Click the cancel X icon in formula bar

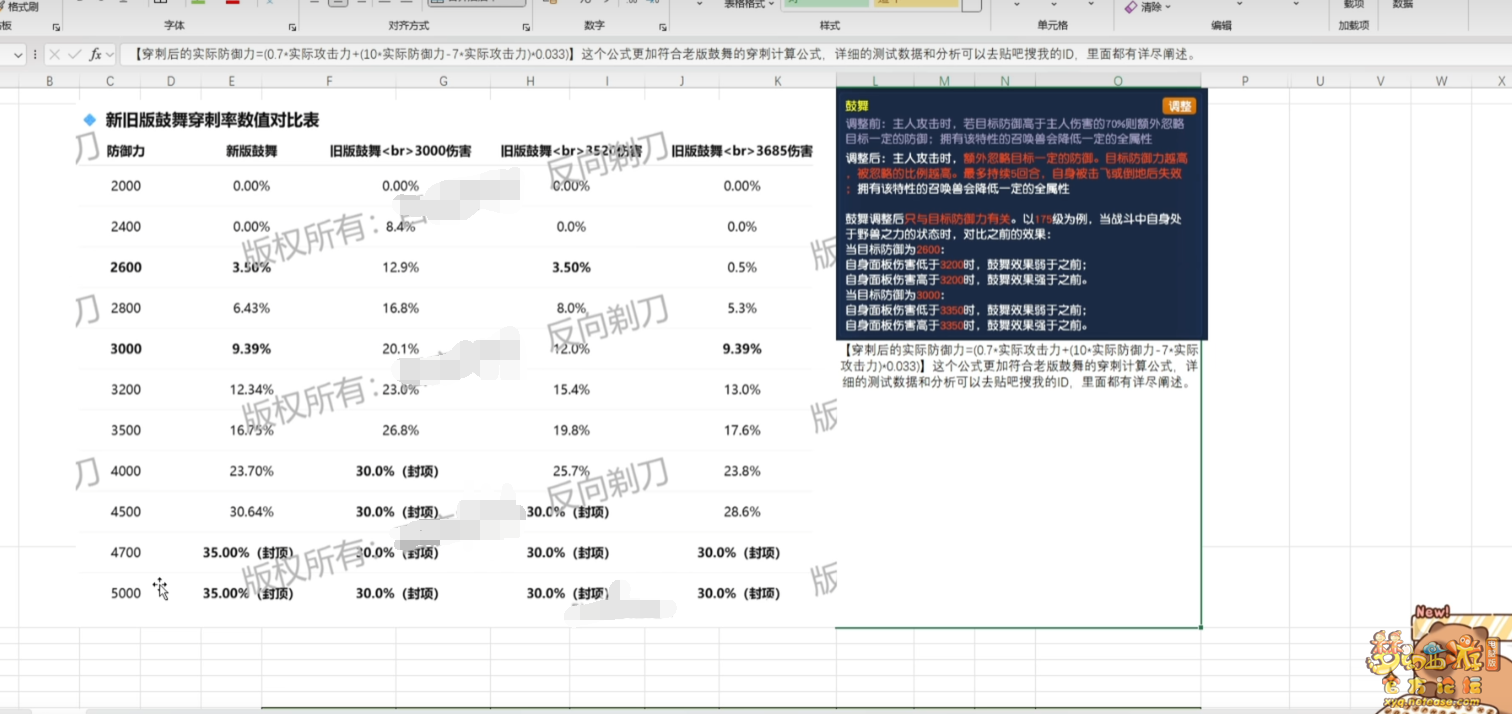coord(54,55)
